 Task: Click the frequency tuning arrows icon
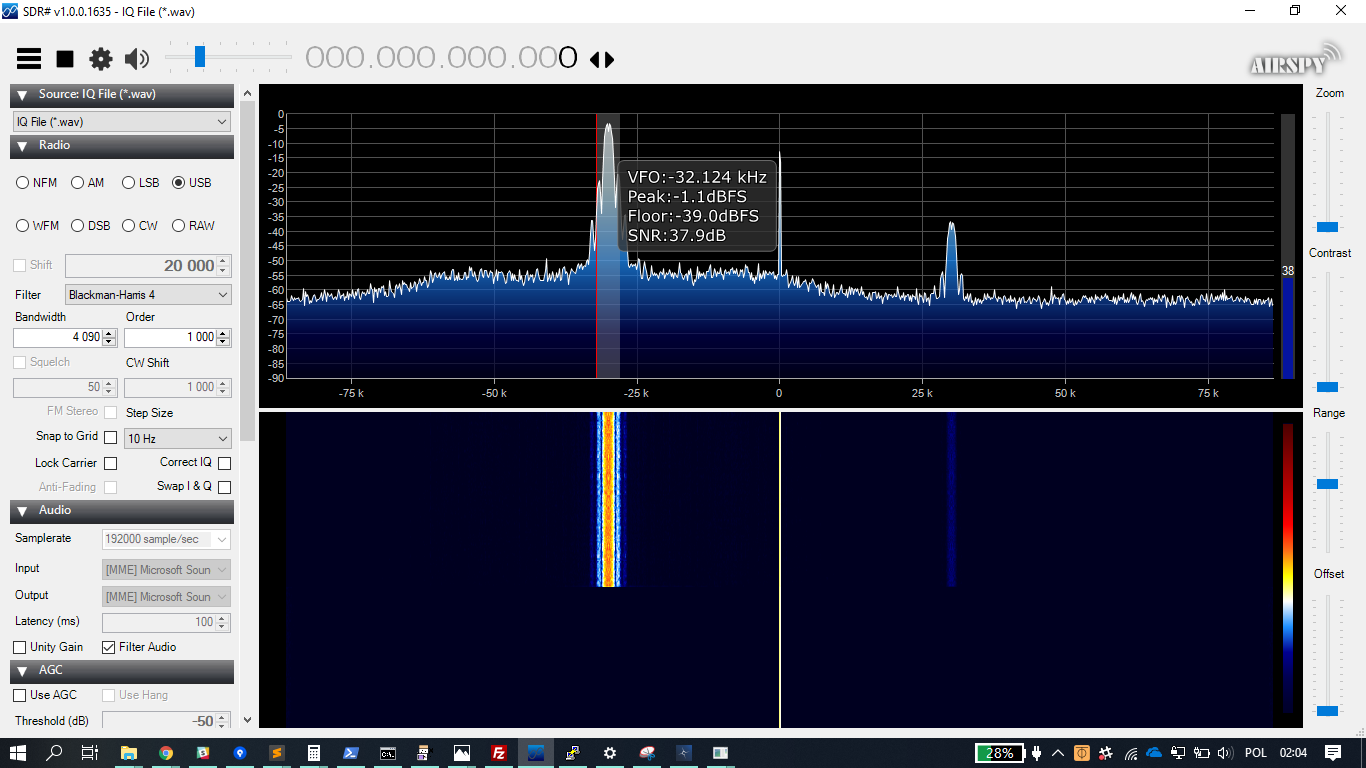point(601,59)
